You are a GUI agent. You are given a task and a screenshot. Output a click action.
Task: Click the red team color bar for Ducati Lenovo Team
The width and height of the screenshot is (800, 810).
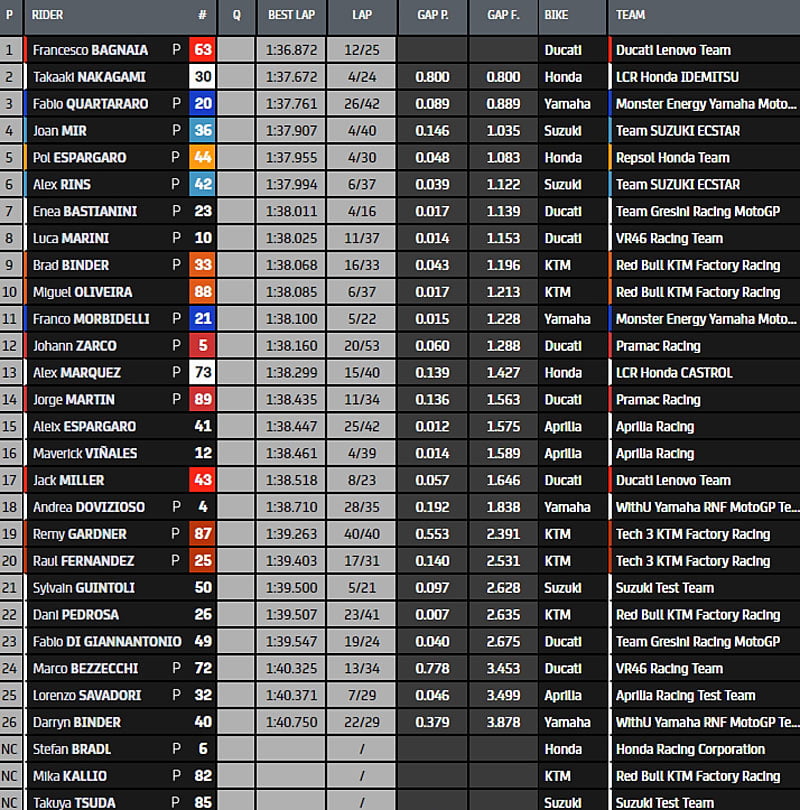(x=610, y=50)
